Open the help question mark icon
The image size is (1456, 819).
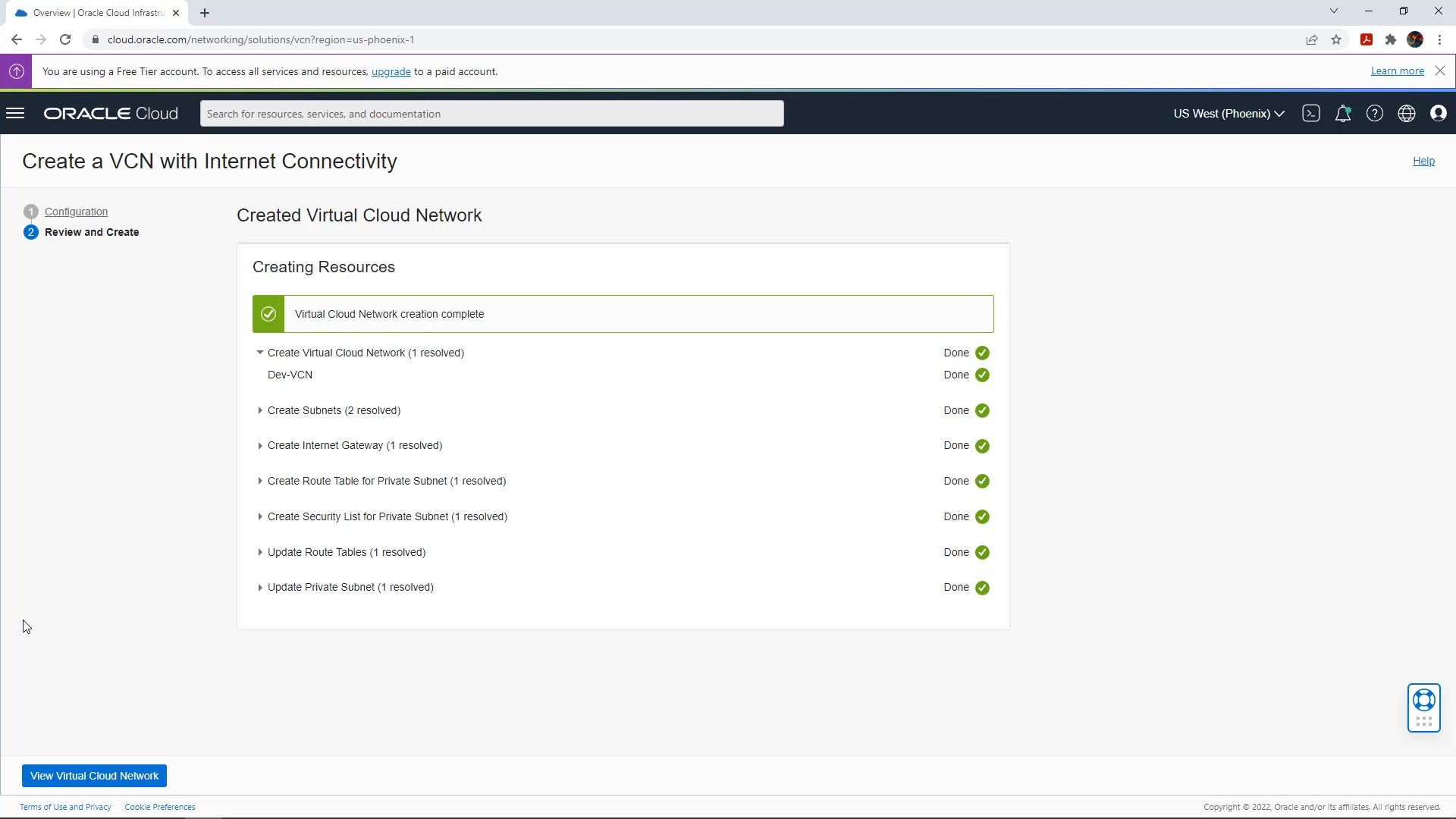point(1374,114)
